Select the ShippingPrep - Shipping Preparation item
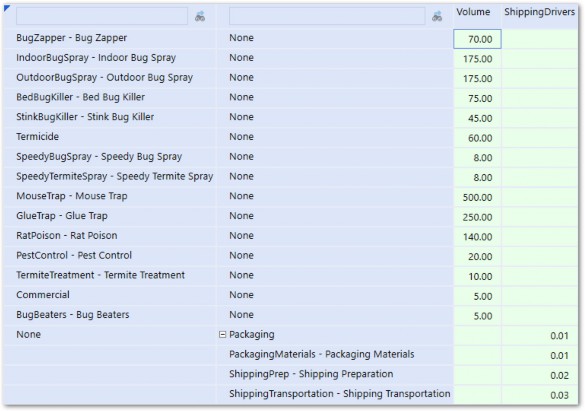This screenshot has width=585, height=411. 311,374
